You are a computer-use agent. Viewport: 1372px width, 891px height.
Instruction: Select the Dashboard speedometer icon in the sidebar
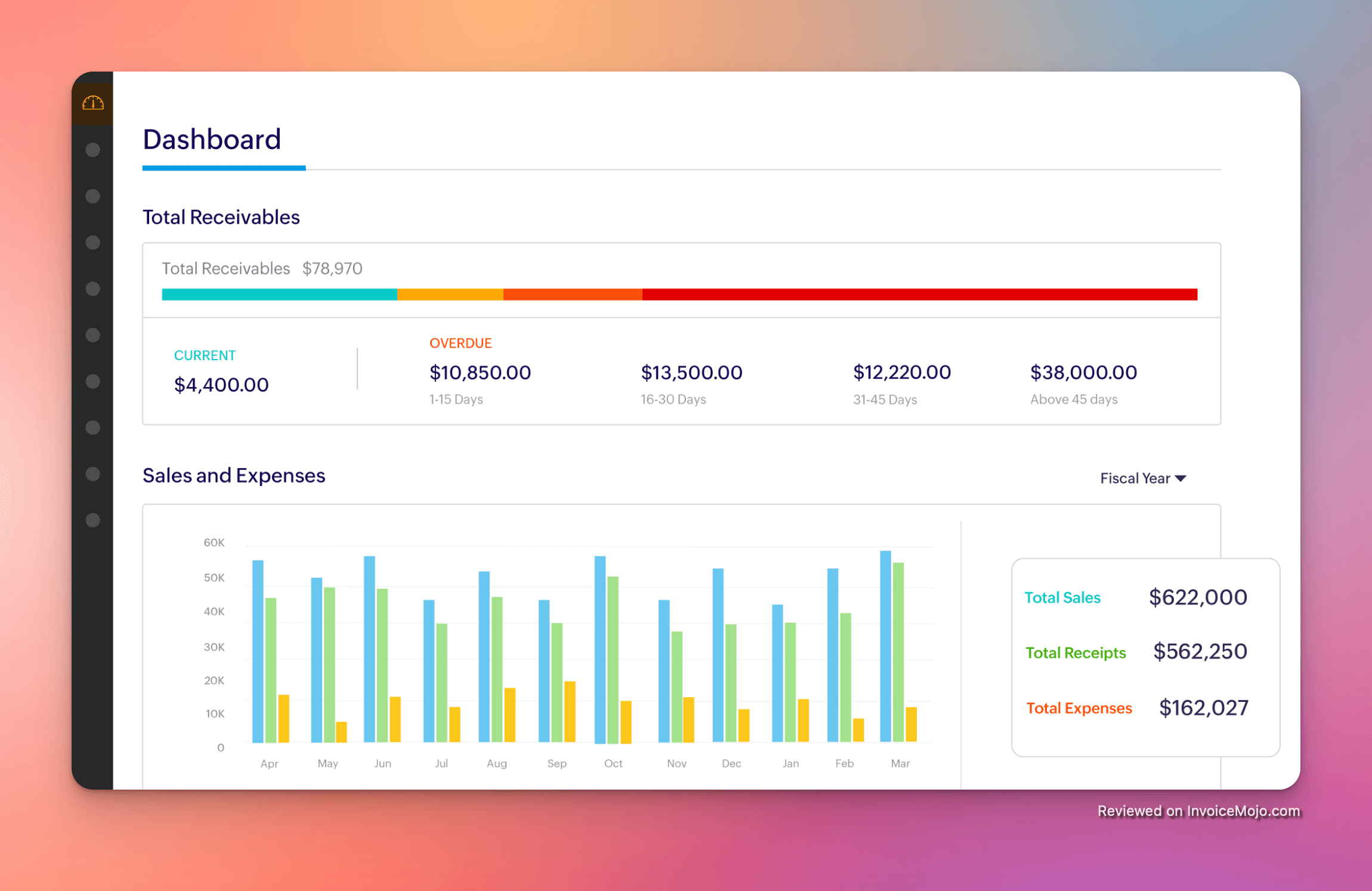[x=94, y=103]
